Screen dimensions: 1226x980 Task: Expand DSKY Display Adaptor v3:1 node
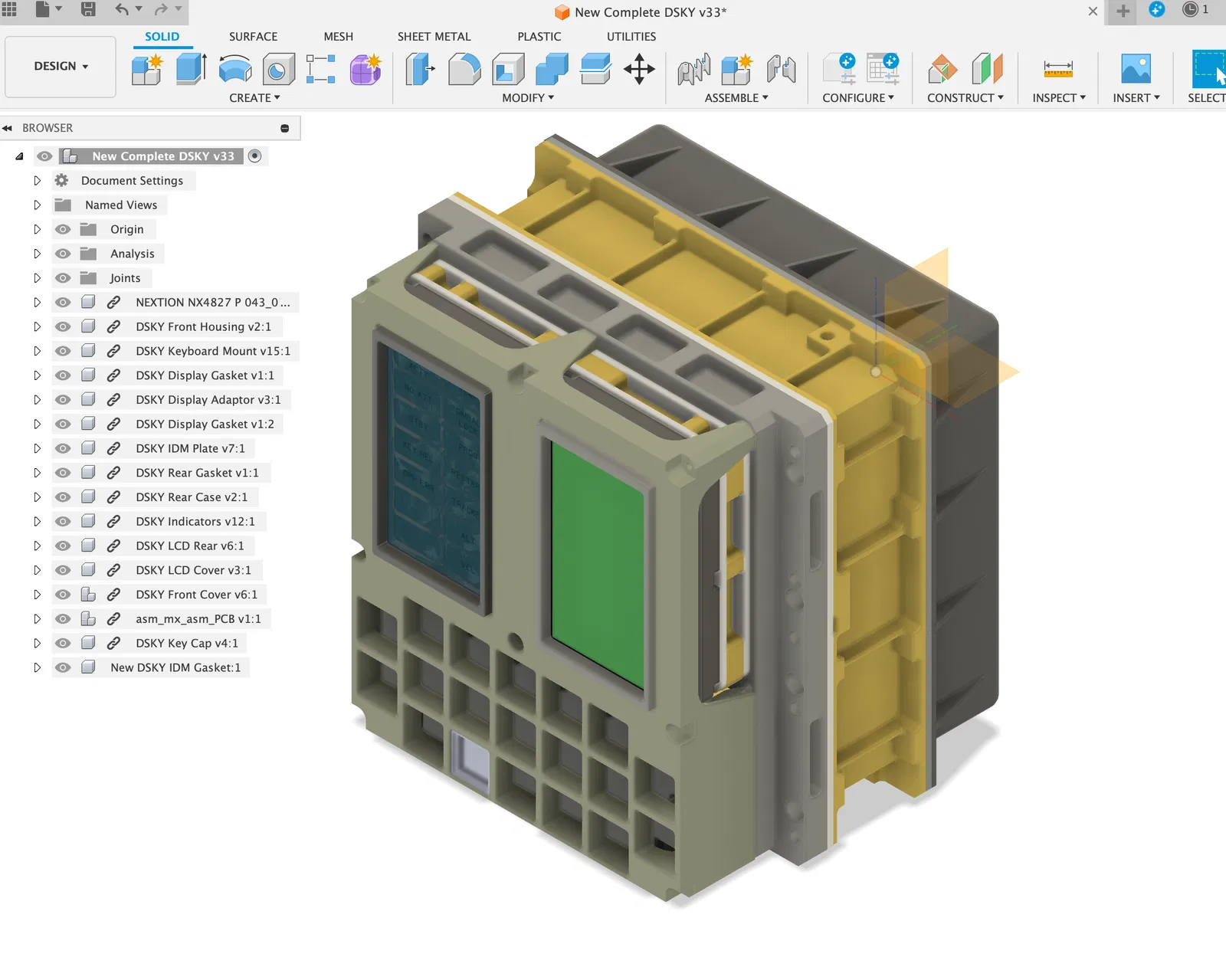click(x=37, y=400)
